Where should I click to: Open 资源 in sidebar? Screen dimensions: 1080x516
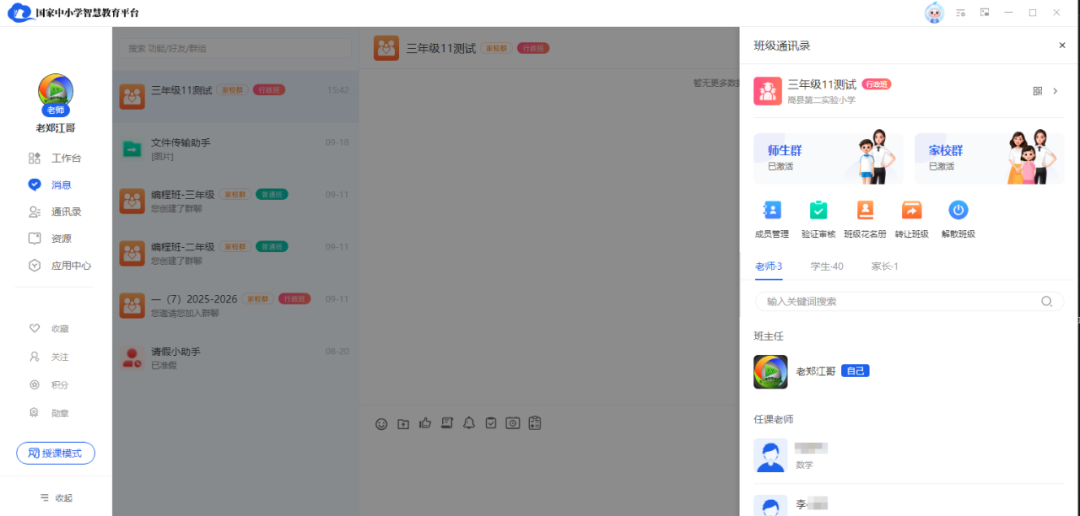(x=50, y=238)
